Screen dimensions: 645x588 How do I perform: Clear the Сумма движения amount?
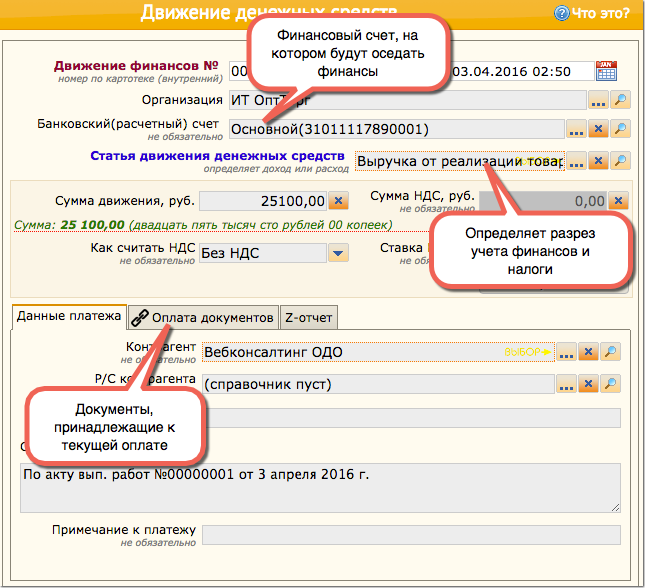click(338, 200)
